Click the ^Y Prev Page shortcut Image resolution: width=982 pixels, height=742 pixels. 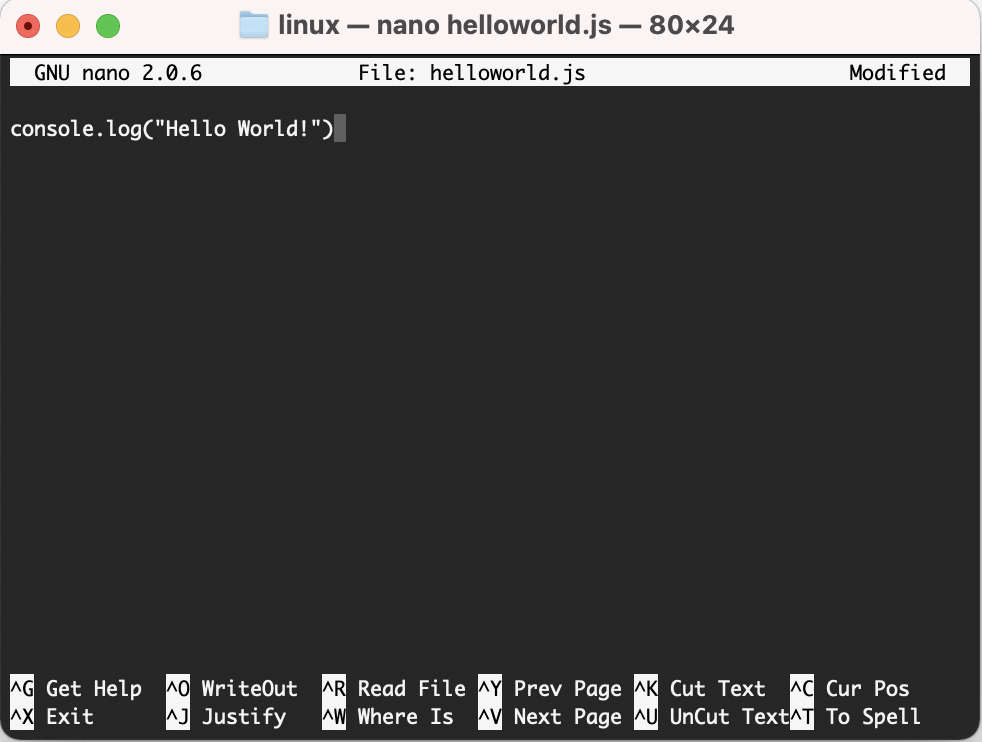tap(550, 688)
